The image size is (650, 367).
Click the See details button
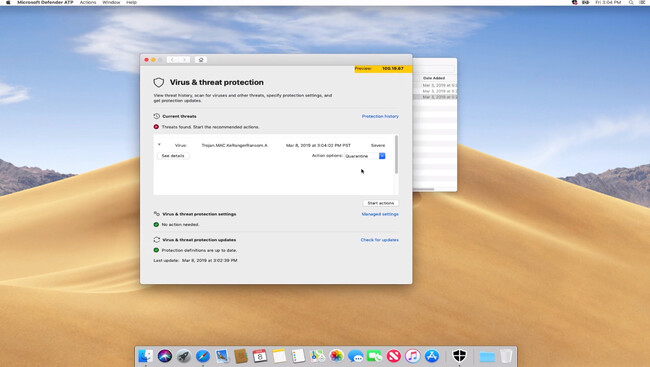(x=173, y=156)
